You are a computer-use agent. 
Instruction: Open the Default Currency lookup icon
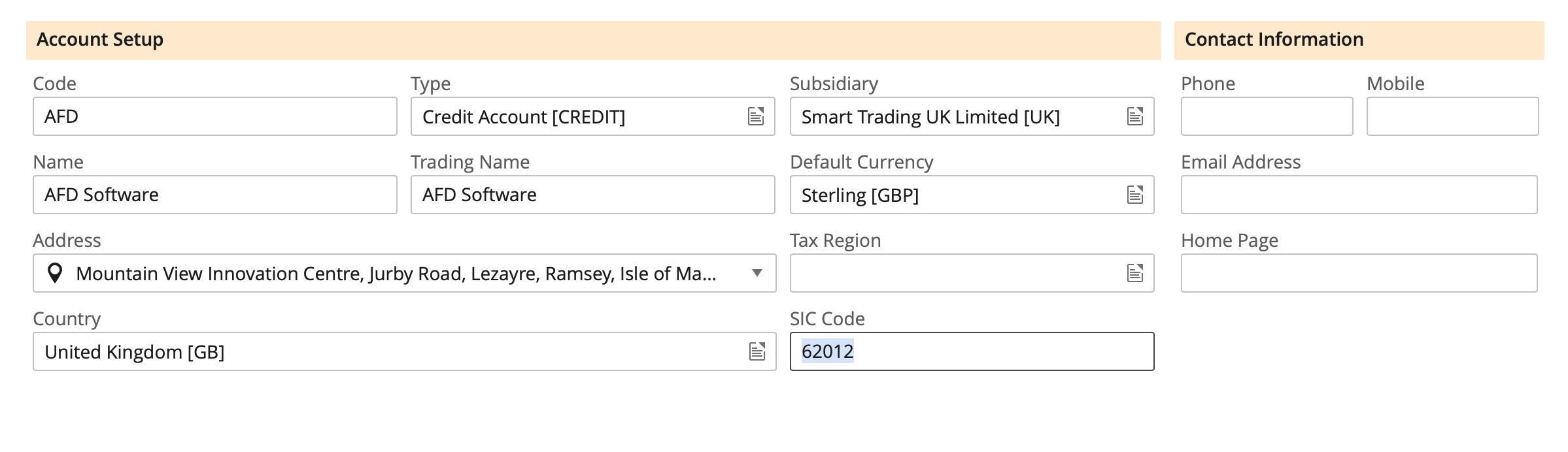click(x=1135, y=195)
